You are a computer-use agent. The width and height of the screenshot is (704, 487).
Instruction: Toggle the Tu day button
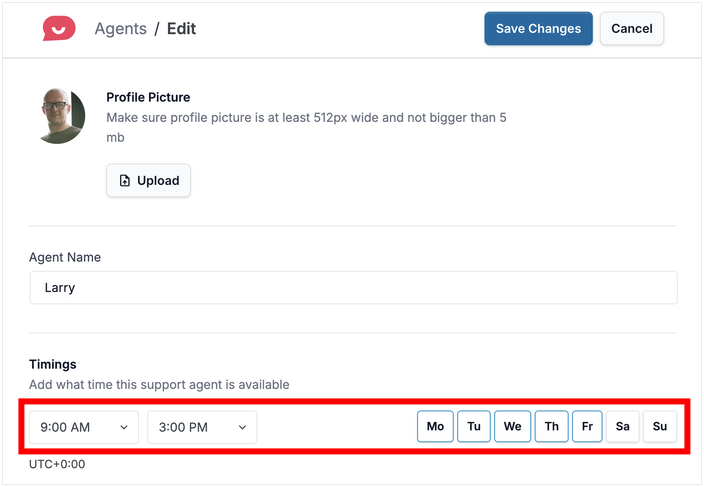tap(474, 427)
